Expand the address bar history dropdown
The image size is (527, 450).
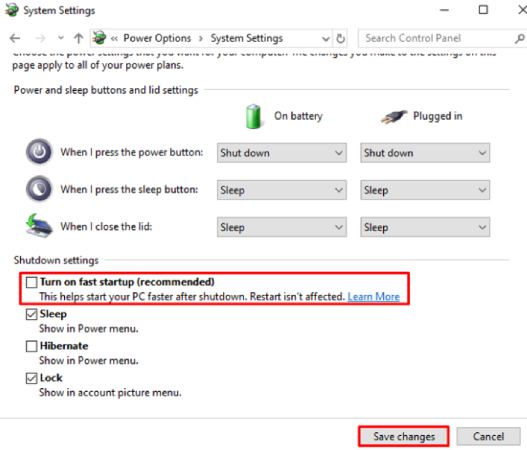tap(325, 39)
